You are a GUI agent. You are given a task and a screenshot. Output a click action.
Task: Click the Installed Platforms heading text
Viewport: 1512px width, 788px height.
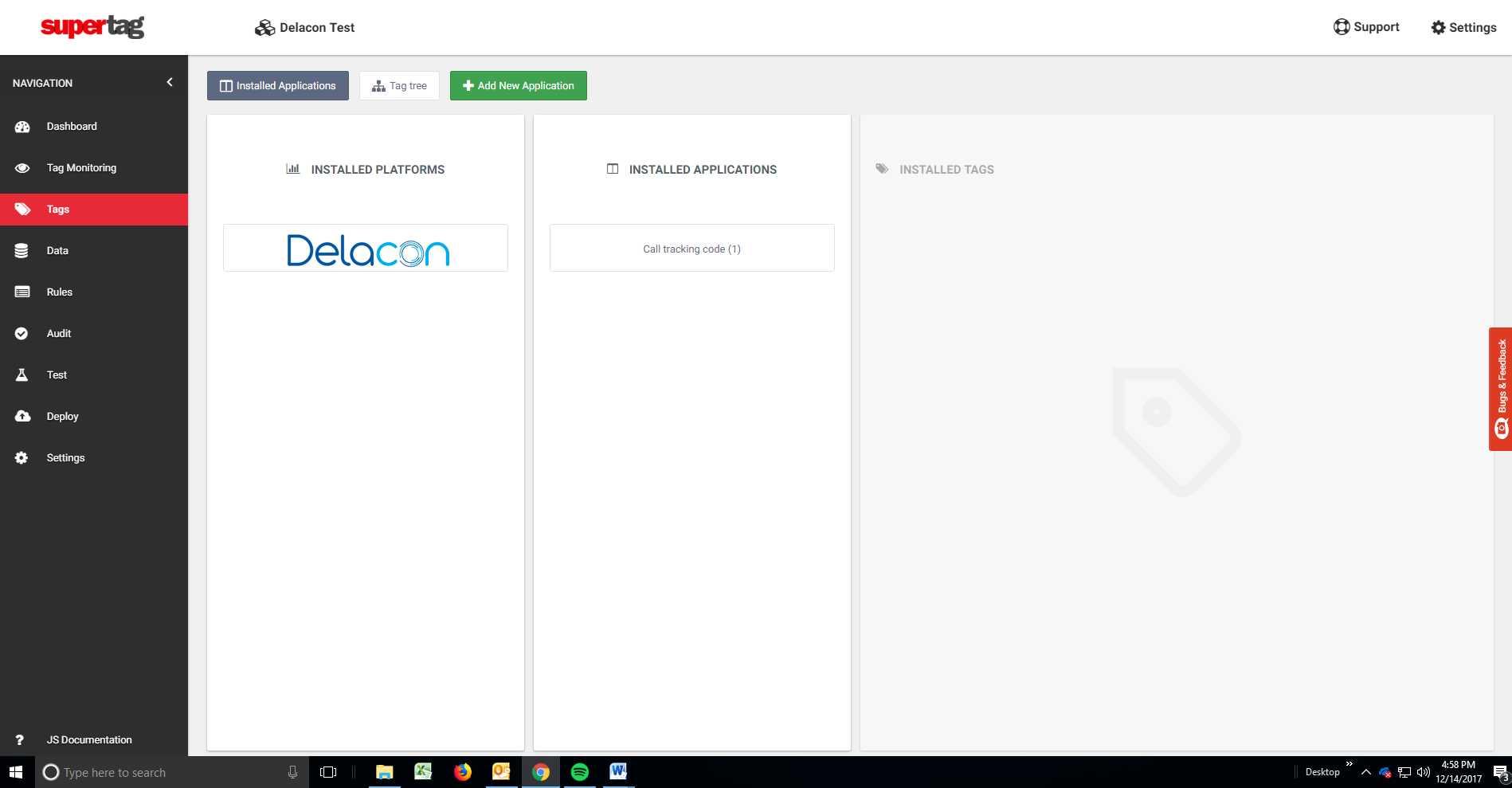pos(378,170)
